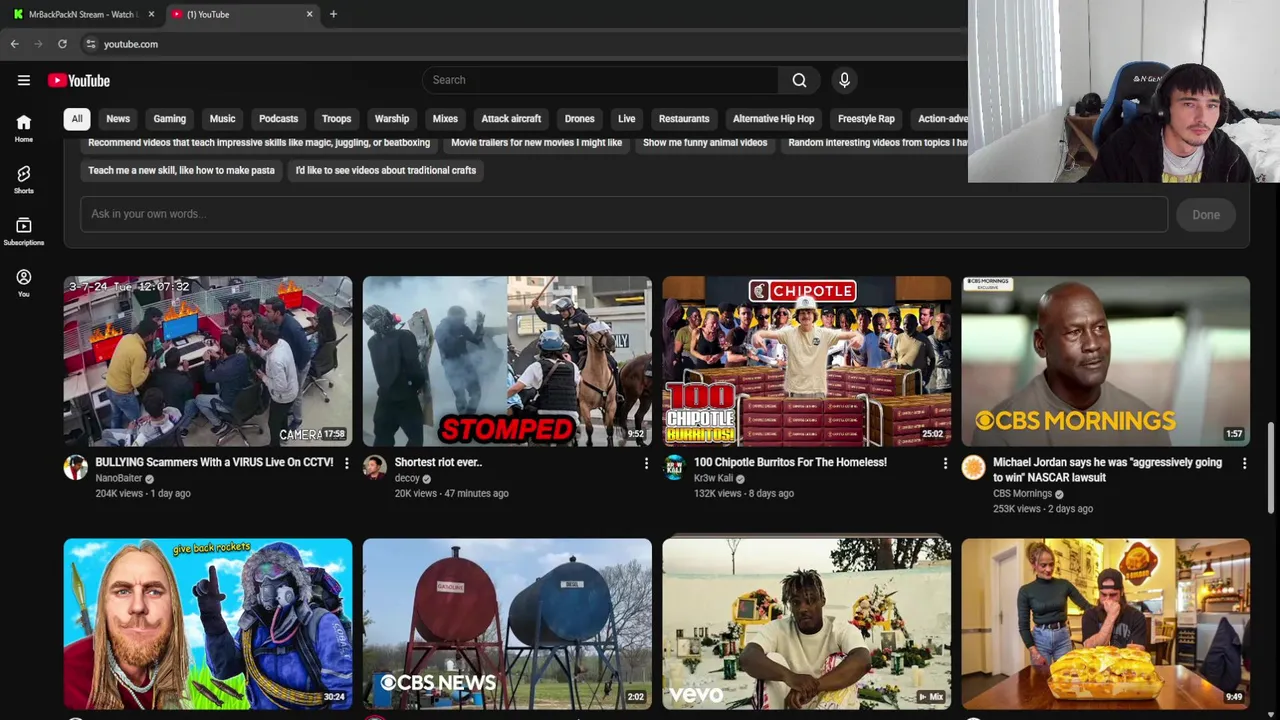
Task: Open NanoBaiter channel name link
Action: 118,479
